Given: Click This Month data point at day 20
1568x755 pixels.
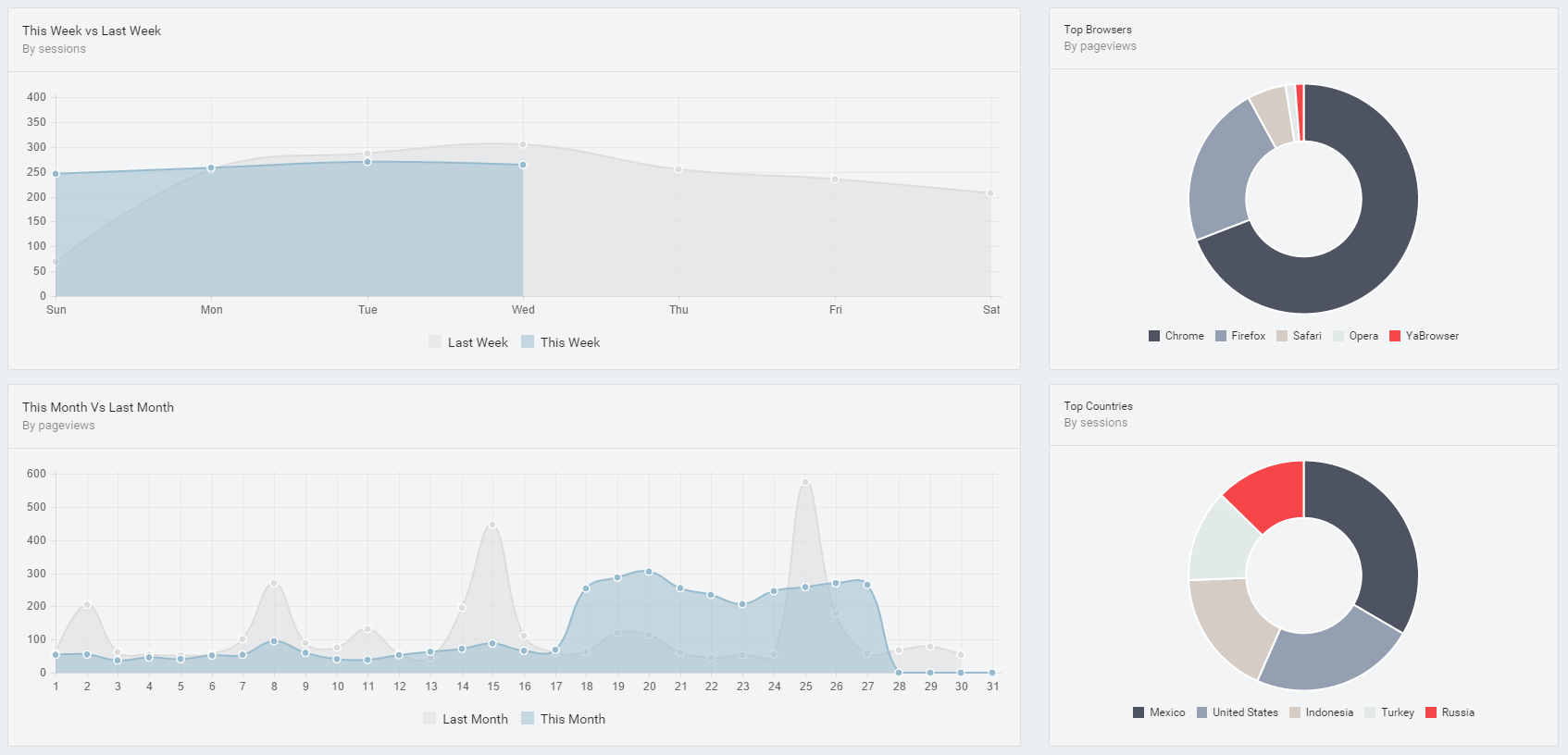Looking at the screenshot, I should pyautogui.click(x=649, y=572).
